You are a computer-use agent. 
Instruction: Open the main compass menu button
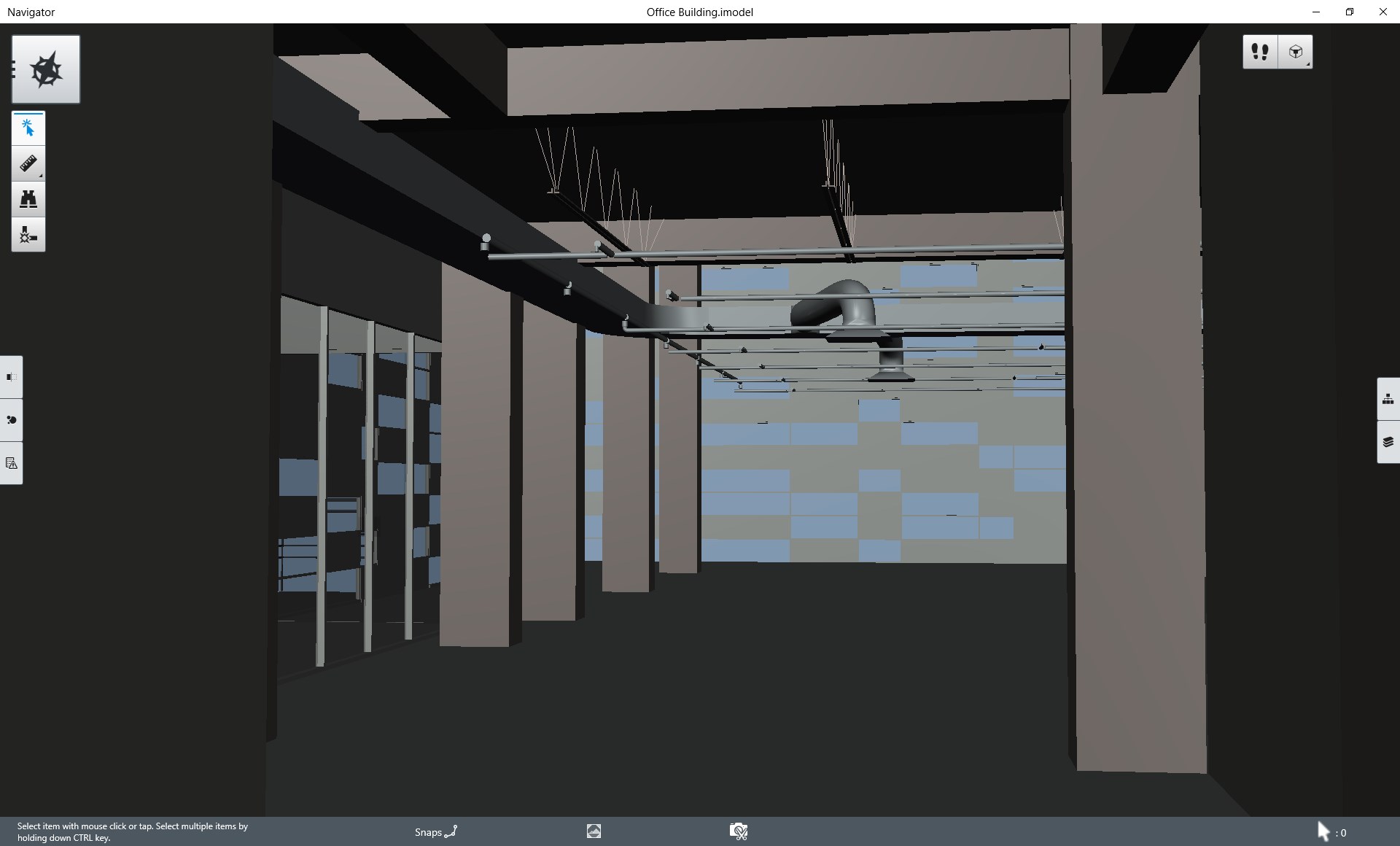pyautogui.click(x=46, y=69)
